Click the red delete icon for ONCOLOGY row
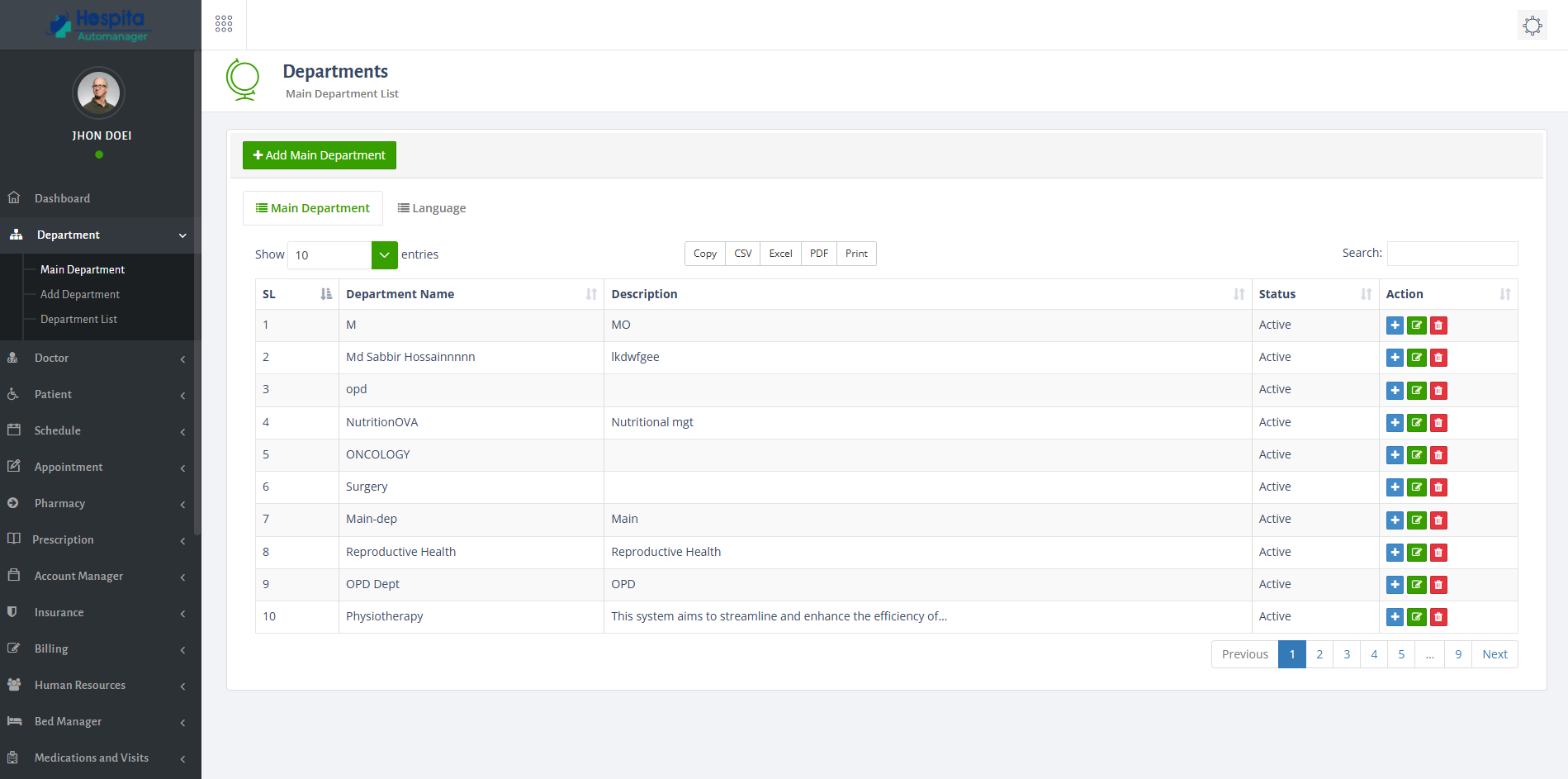The width and height of the screenshot is (1568, 779). pos(1438,454)
